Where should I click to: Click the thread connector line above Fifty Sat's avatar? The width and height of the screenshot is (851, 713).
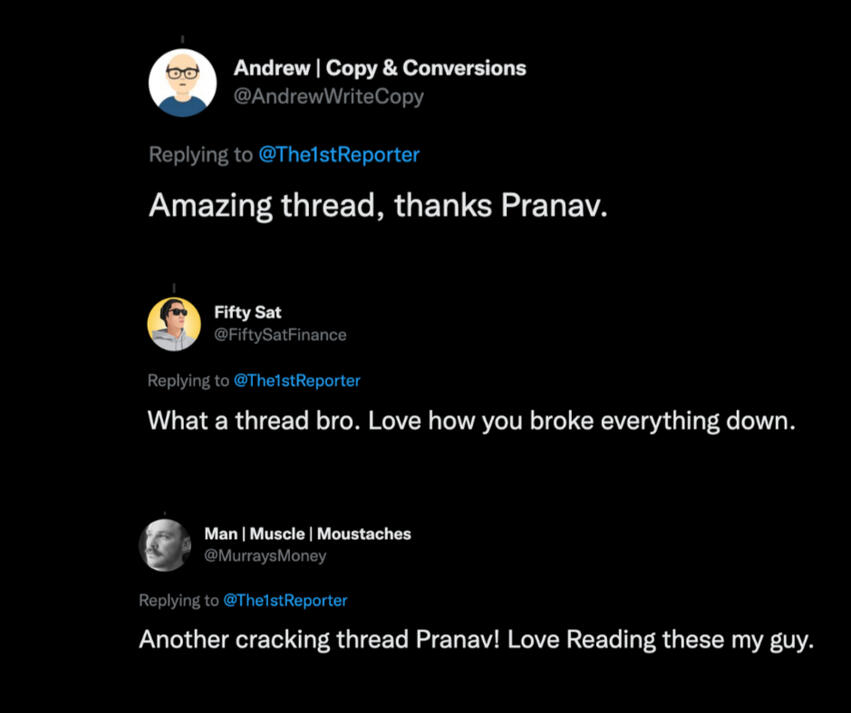point(174,288)
